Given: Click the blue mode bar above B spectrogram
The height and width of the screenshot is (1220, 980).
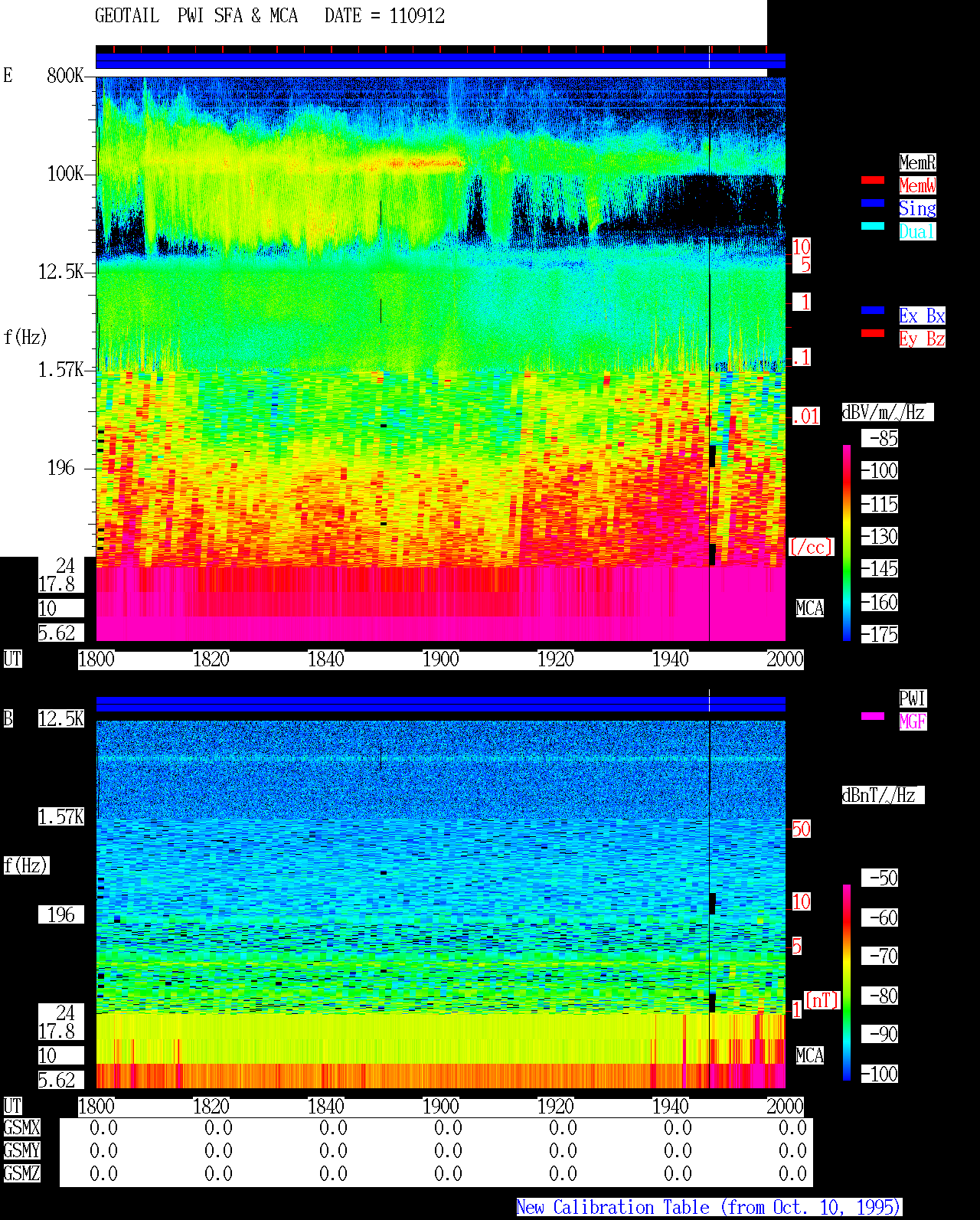Looking at the screenshot, I should tap(440, 704).
